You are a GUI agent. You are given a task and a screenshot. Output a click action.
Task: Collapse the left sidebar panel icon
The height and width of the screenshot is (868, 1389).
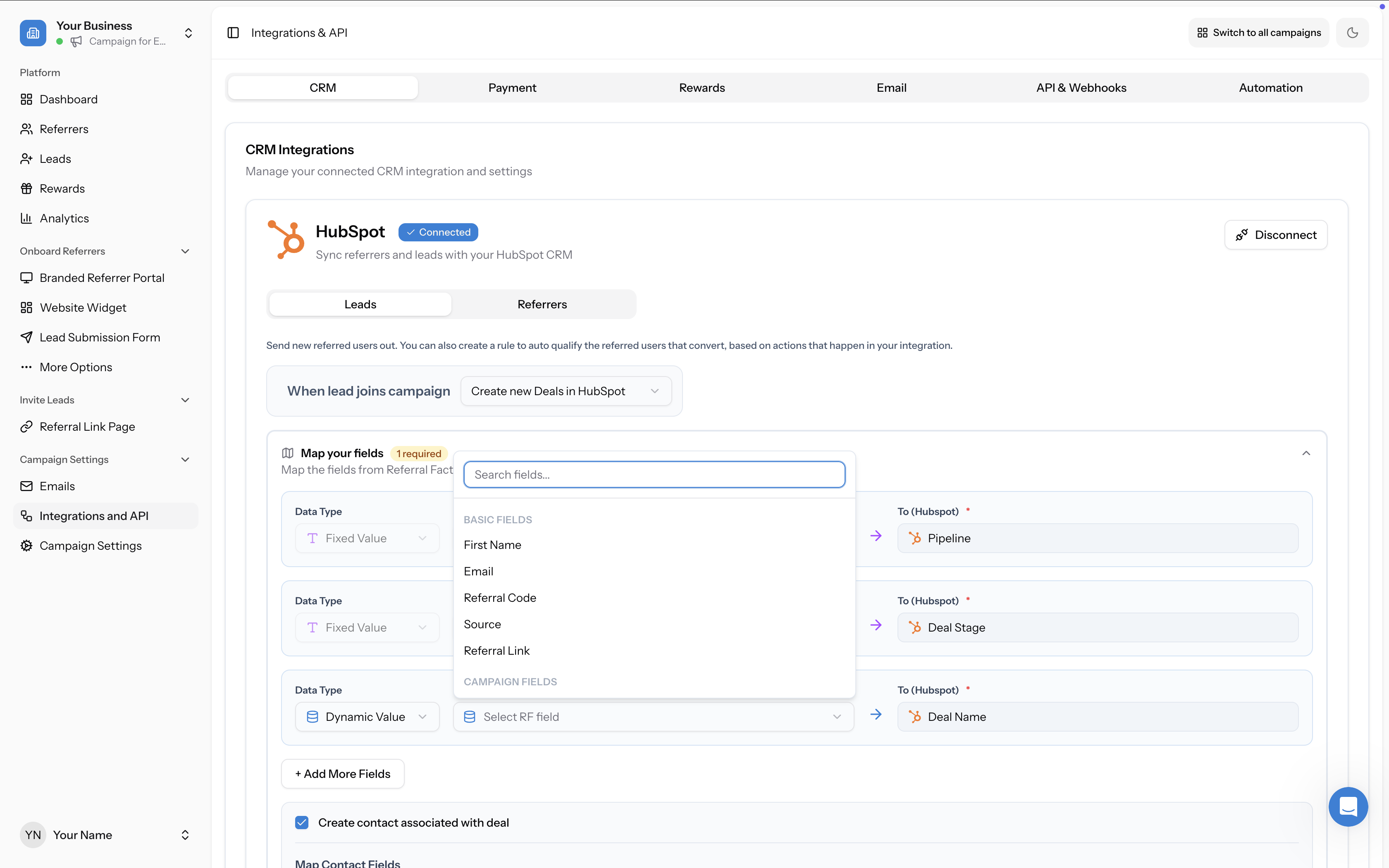pos(233,33)
